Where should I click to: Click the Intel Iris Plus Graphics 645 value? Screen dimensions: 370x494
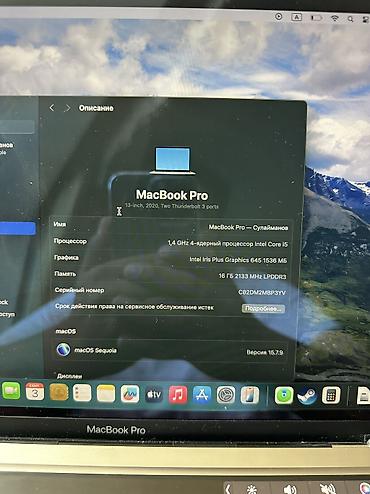238,260
